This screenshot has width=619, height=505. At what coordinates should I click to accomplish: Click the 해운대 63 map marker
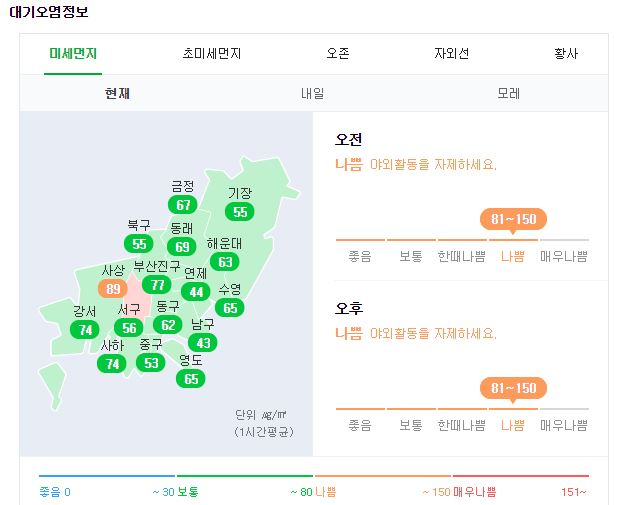click(225, 262)
